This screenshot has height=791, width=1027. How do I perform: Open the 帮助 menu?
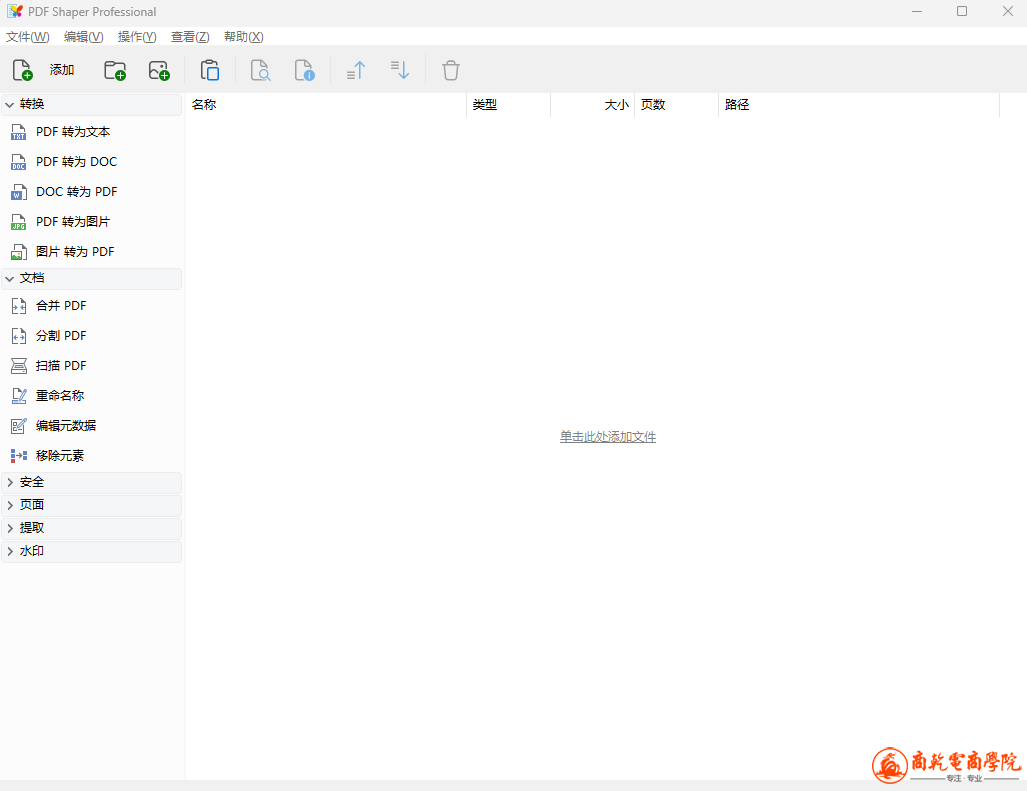click(243, 37)
